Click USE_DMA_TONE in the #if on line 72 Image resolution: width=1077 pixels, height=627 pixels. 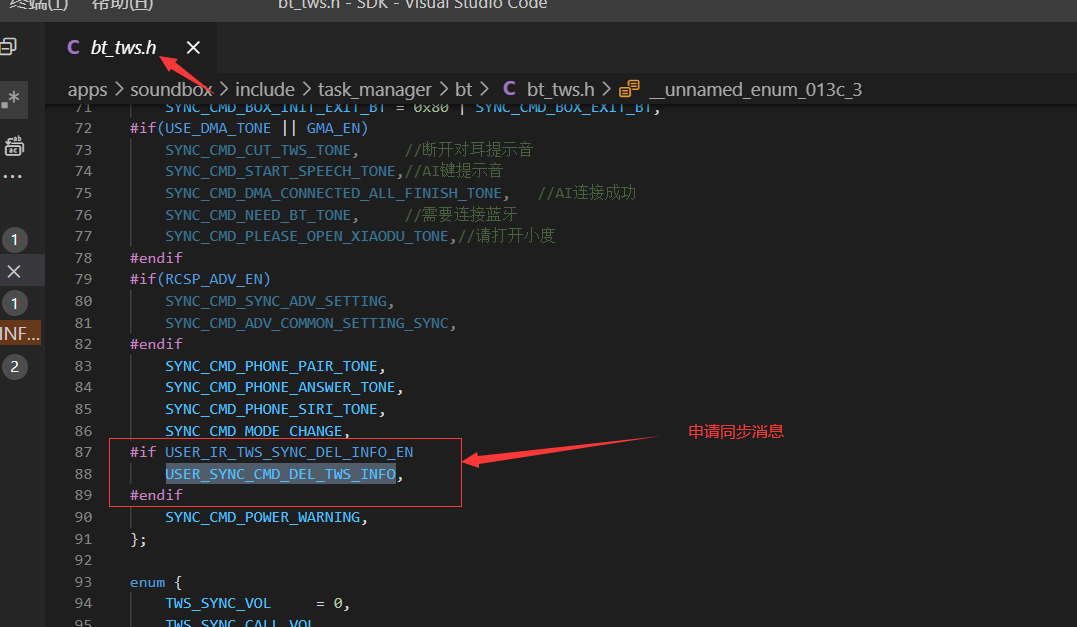point(218,128)
